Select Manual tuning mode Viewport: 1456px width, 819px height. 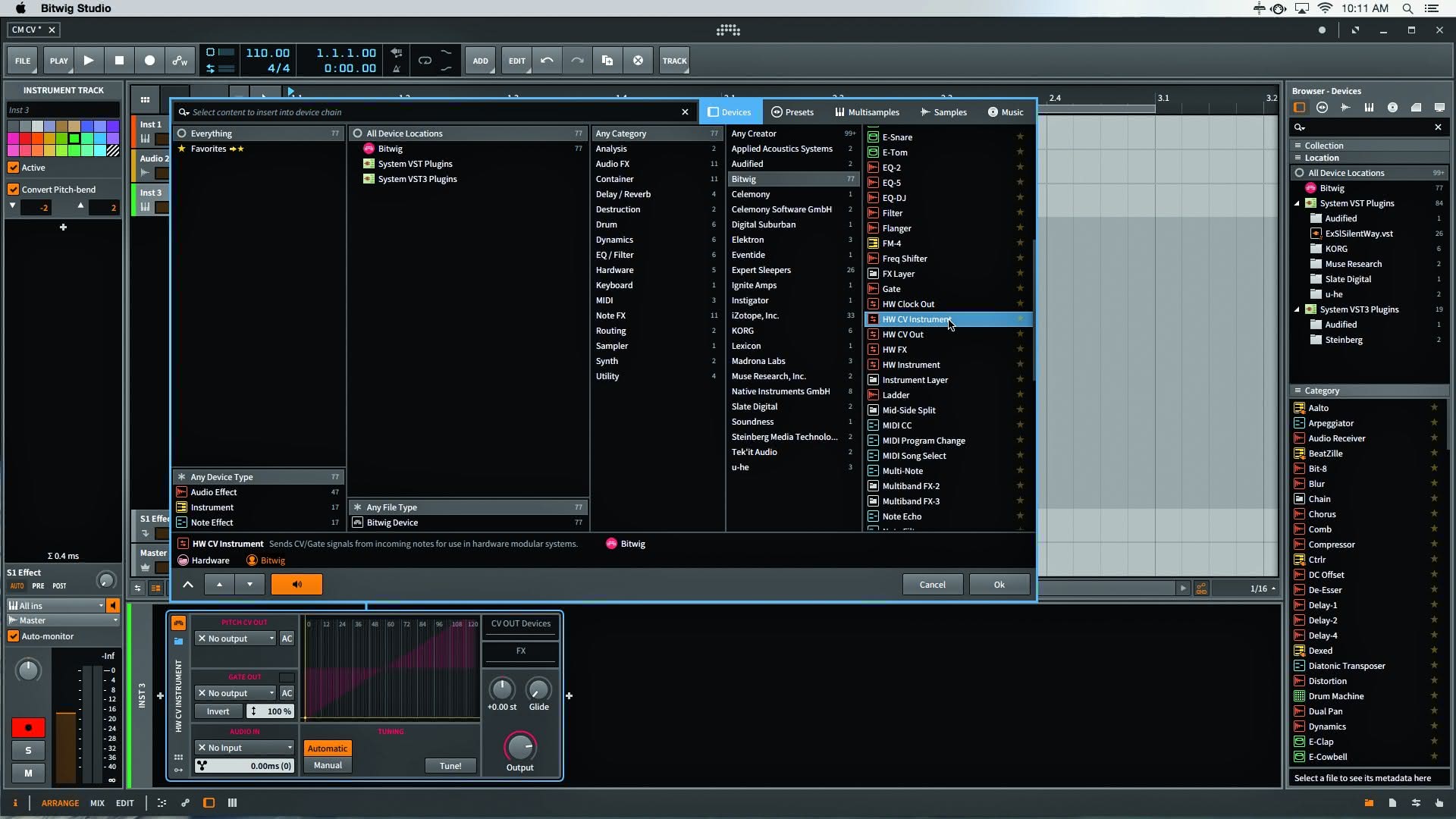click(x=328, y=766)
